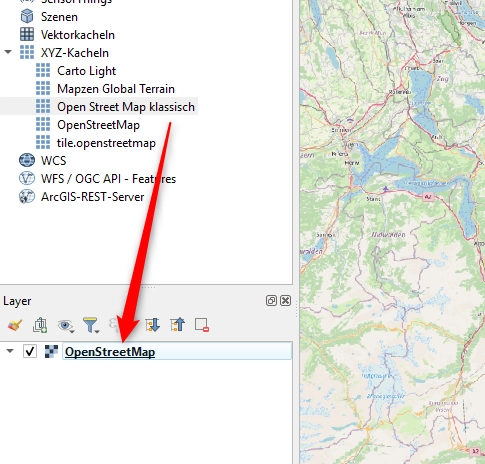Click the Collapse All layers icon
The height and width of the screenshot is (464, 485).
coord(177,325)
